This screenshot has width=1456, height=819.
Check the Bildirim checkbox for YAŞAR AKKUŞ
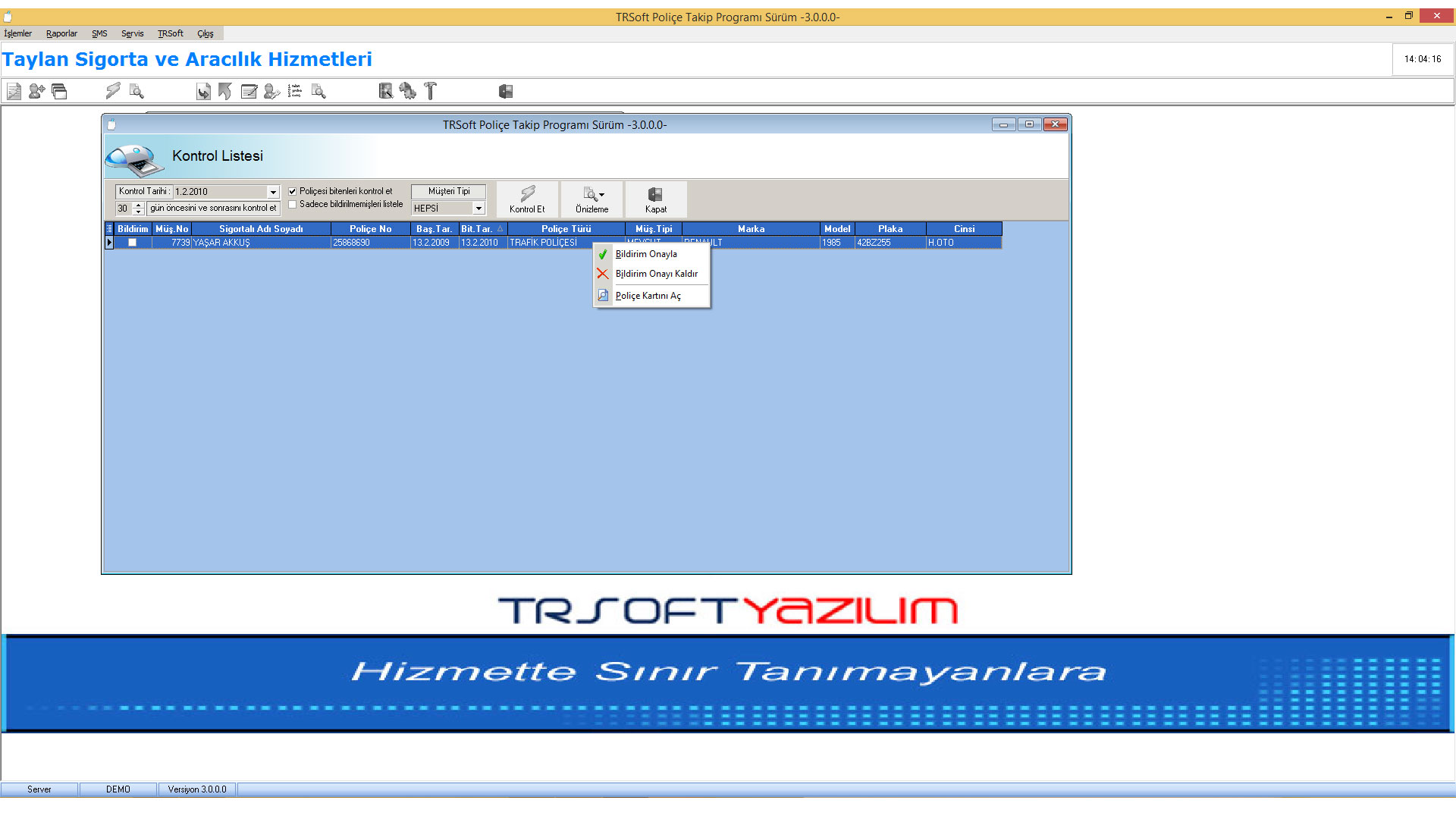pos(132,243)
